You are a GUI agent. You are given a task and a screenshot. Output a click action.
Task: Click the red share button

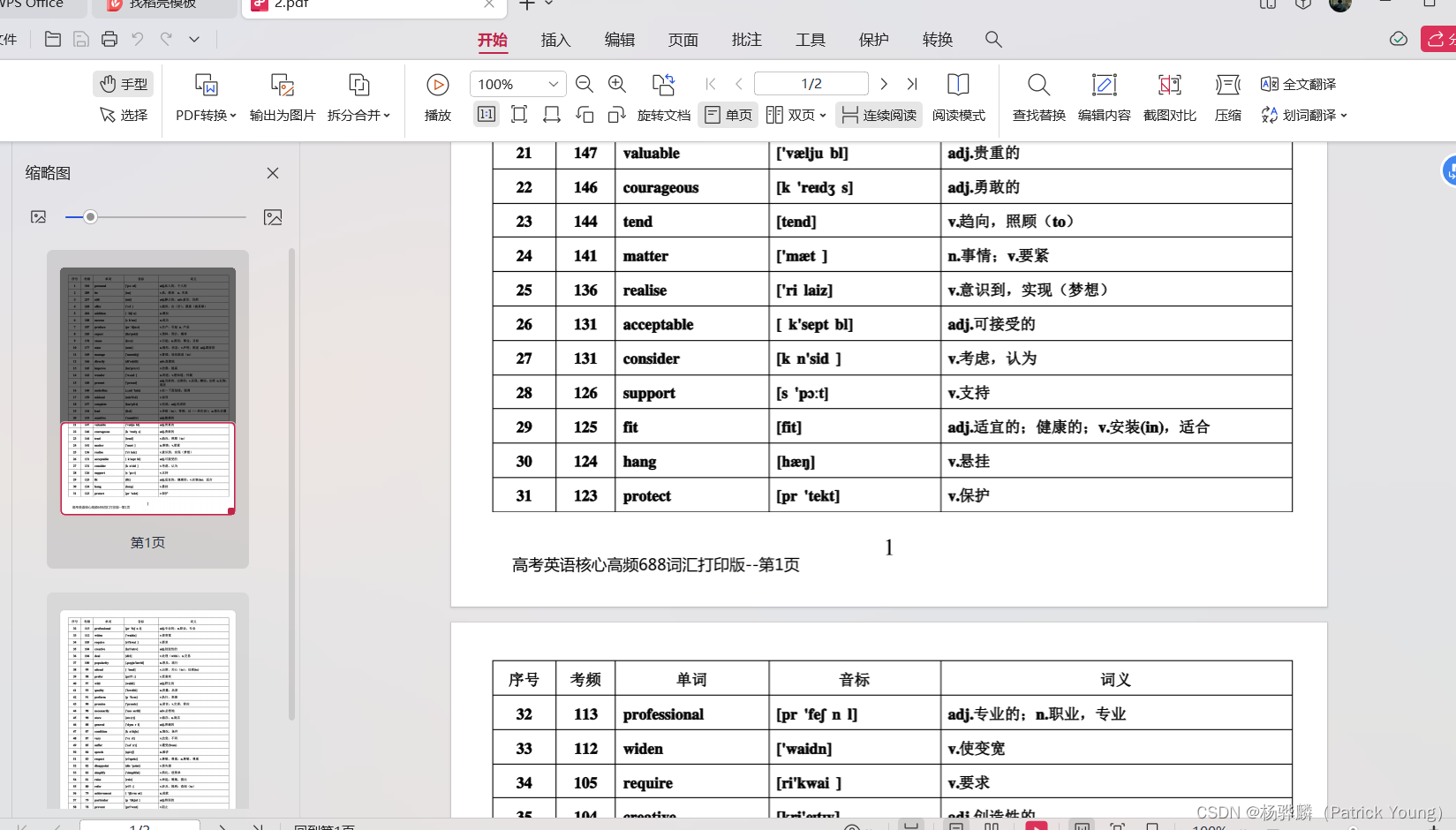1438,39
